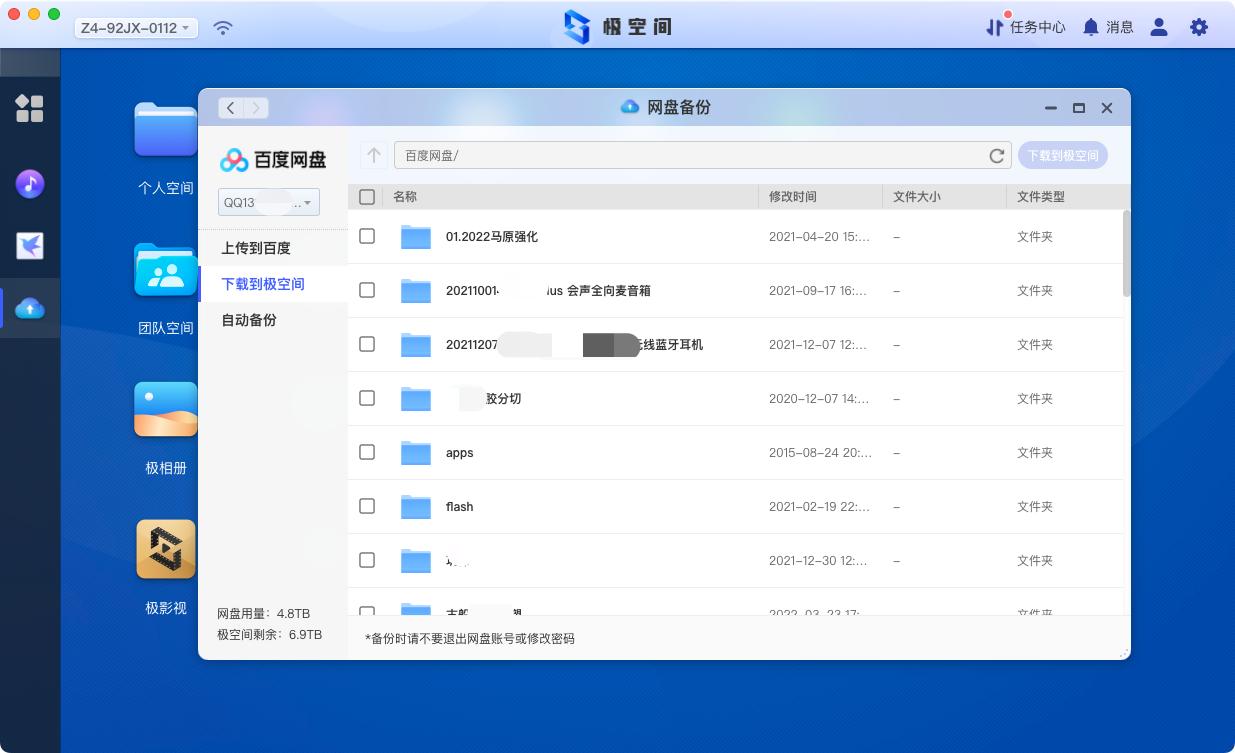This screenshot has width=1235, height=753.
Task: Click the 下载到极空间 button
Action: [x=1060, y=155]
